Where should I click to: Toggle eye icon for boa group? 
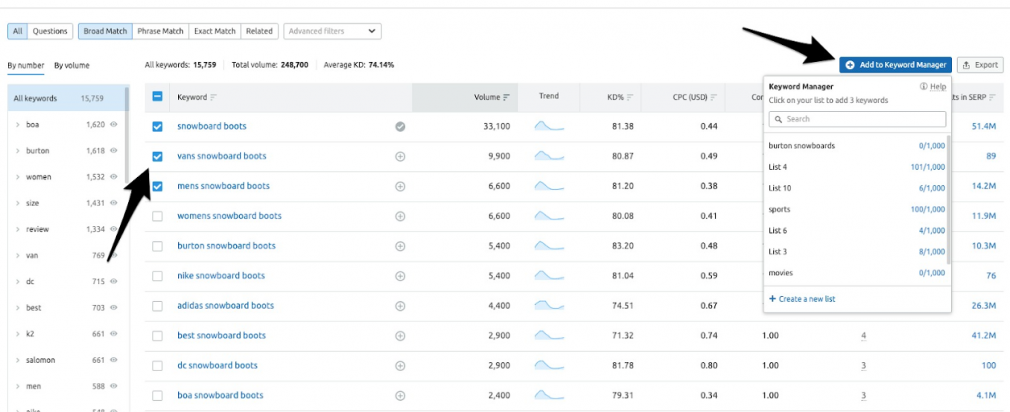(x=113, y=125)
